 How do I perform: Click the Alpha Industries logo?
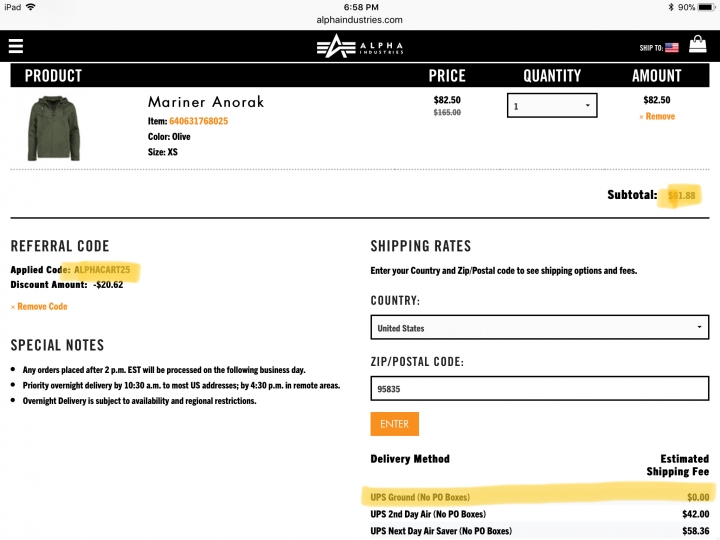click(360, 46)
